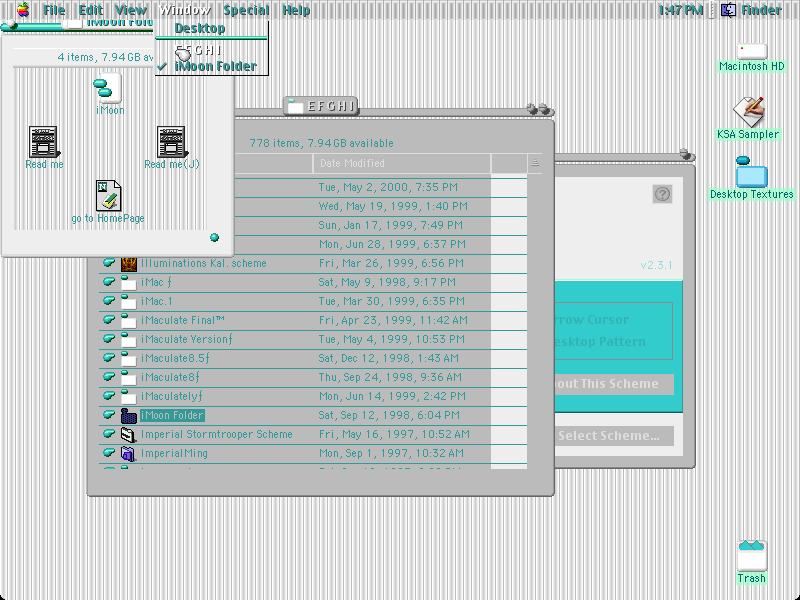
Task: Click the iMac.1 folder icon
Action: tap(129, 302)
